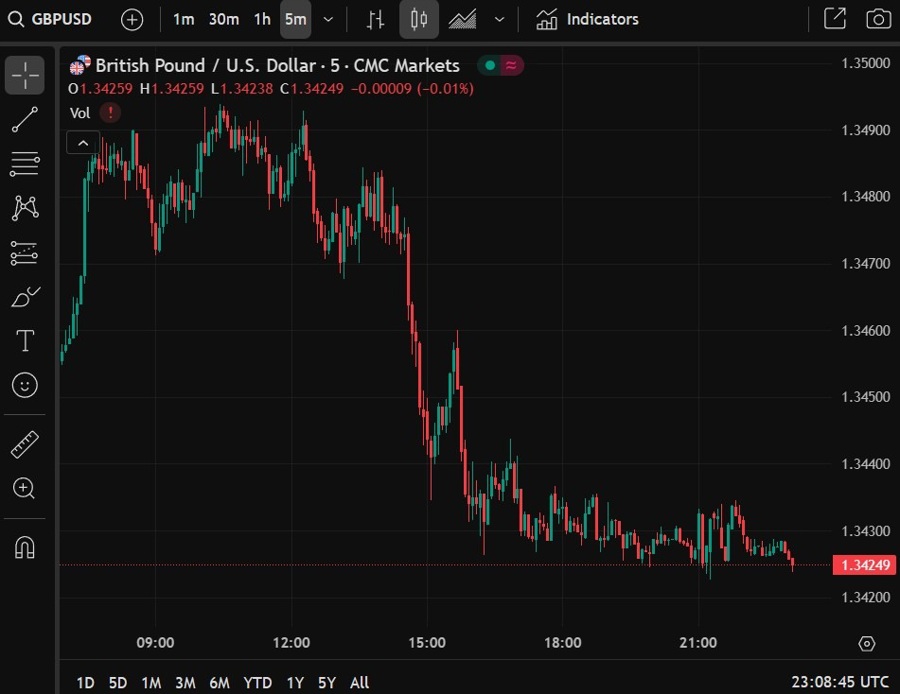Toggle the green market status indicator
Screen dimensions: 900x694
coord(490,65)
